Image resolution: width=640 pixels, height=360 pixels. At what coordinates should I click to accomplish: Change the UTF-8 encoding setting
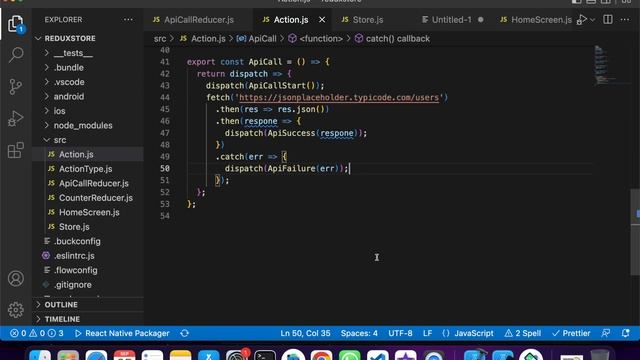click(400, 333)
